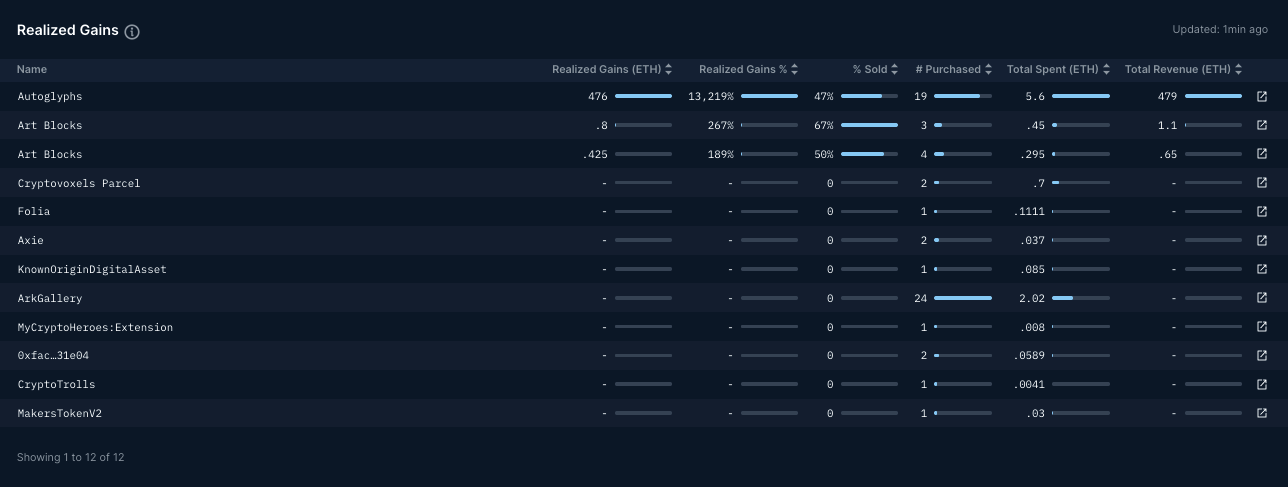Open external link for Art Blocks .425 row
Viewport: 1288px width, 487px height.
[x=1262, y=154]
